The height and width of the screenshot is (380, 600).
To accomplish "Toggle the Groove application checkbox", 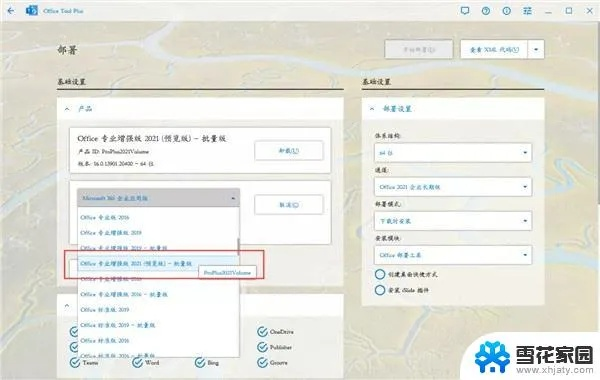I will [262, 362].
